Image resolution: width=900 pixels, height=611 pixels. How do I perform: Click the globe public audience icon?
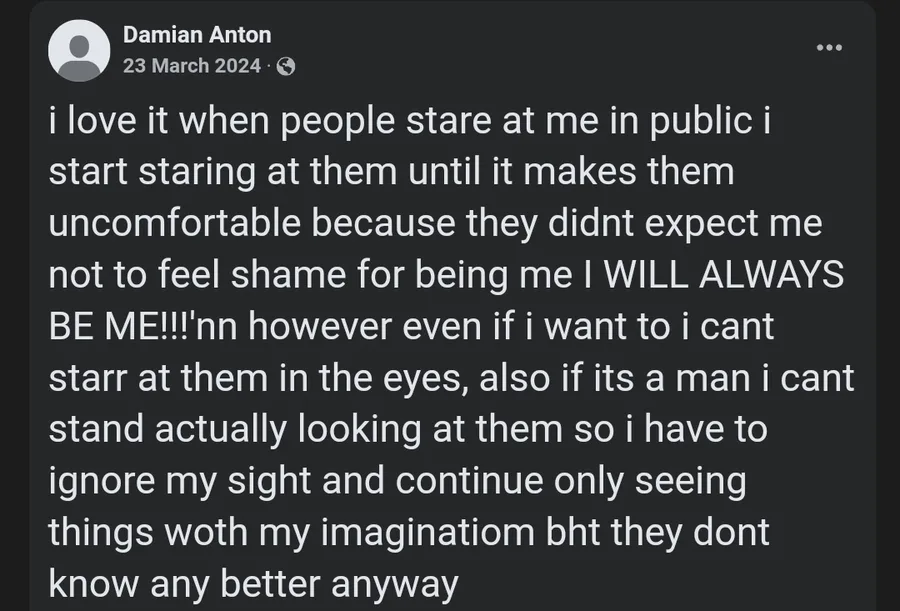(286, 67)
